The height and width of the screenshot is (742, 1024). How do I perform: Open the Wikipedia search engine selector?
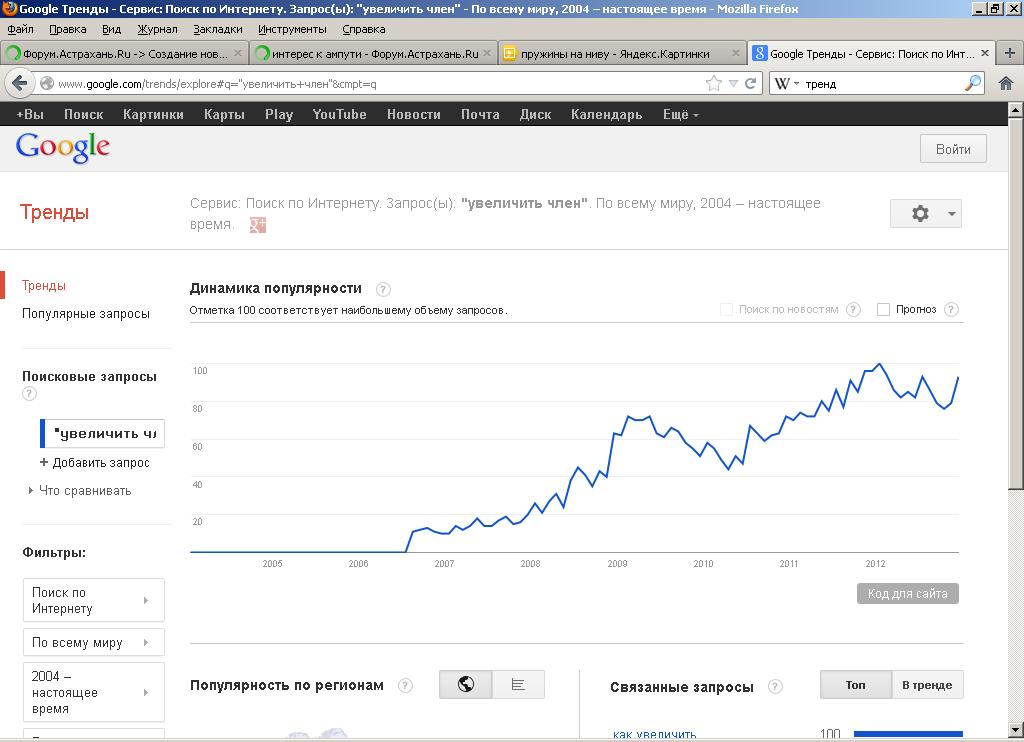[786, 84]
